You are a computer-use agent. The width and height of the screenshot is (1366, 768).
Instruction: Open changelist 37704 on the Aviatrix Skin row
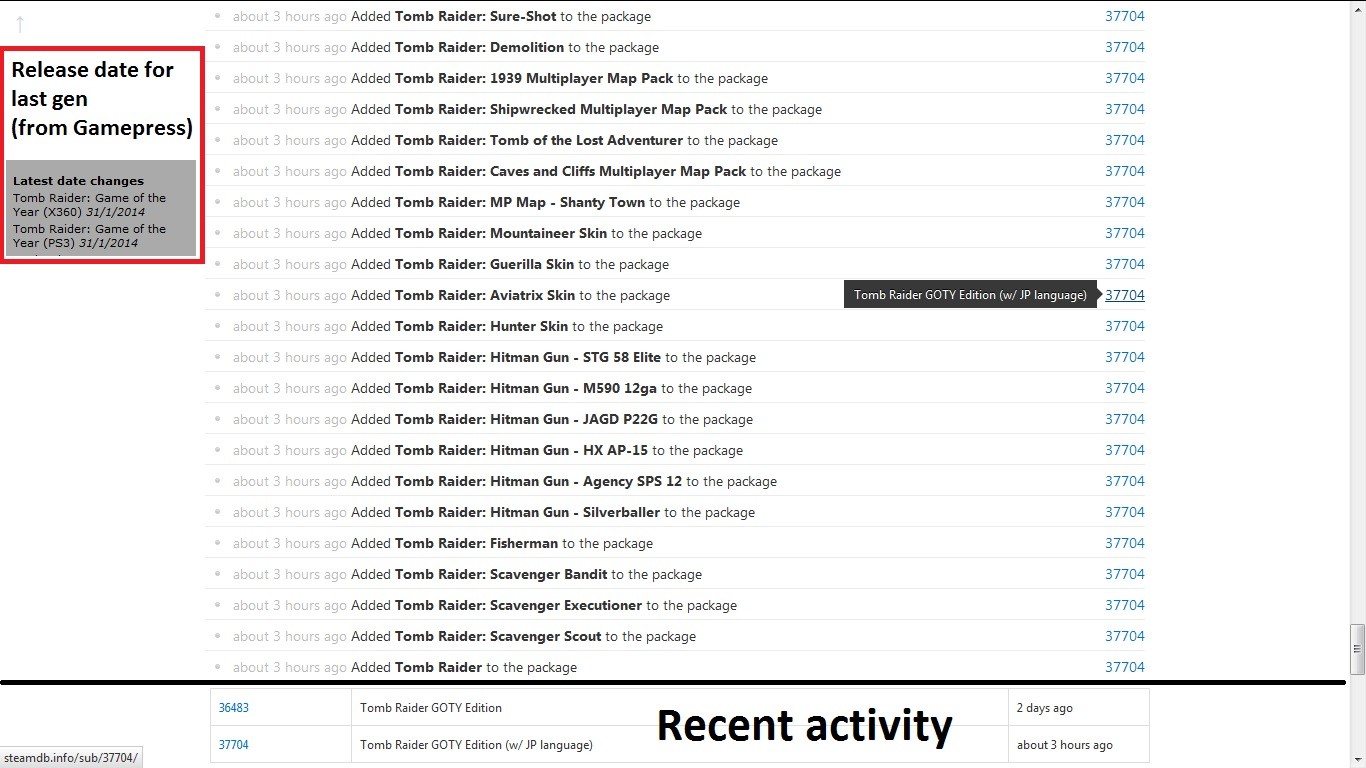pyautogui.click(x=1124, y=295)
